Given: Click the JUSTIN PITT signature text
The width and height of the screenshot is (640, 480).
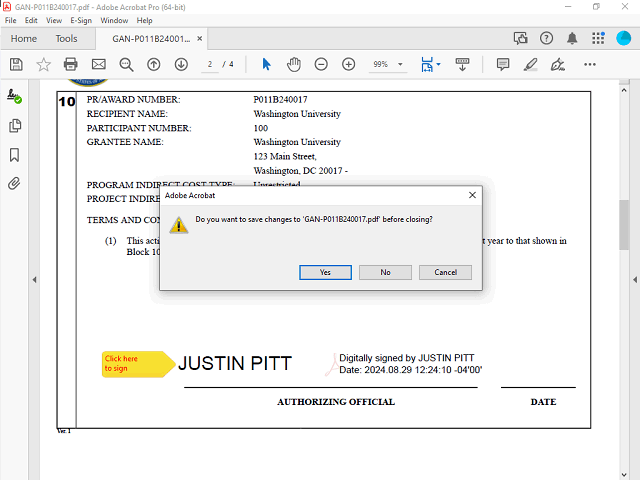Looking at the screenshot, I should tap(235, 363).
